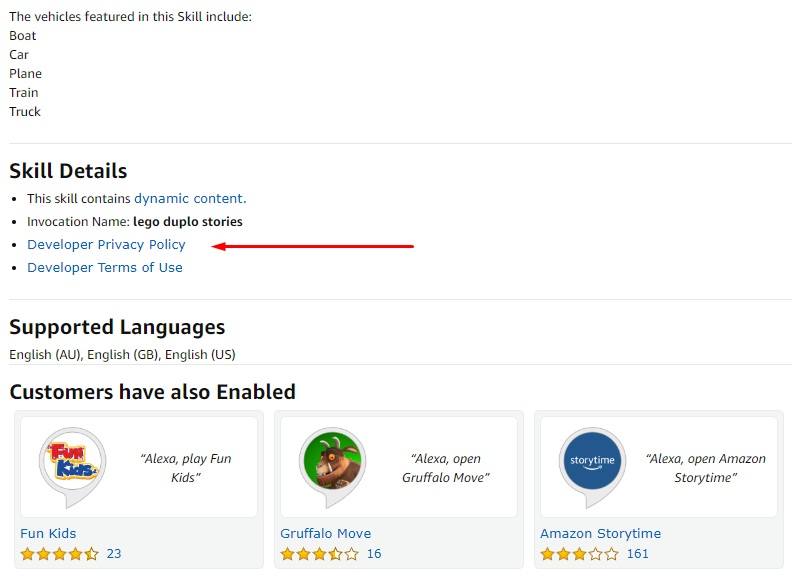Click the "Alexa, play Fun Kids" phrase
Viewport: 792px width, 585px height.
pyautogui.click(x=185, y=468)
